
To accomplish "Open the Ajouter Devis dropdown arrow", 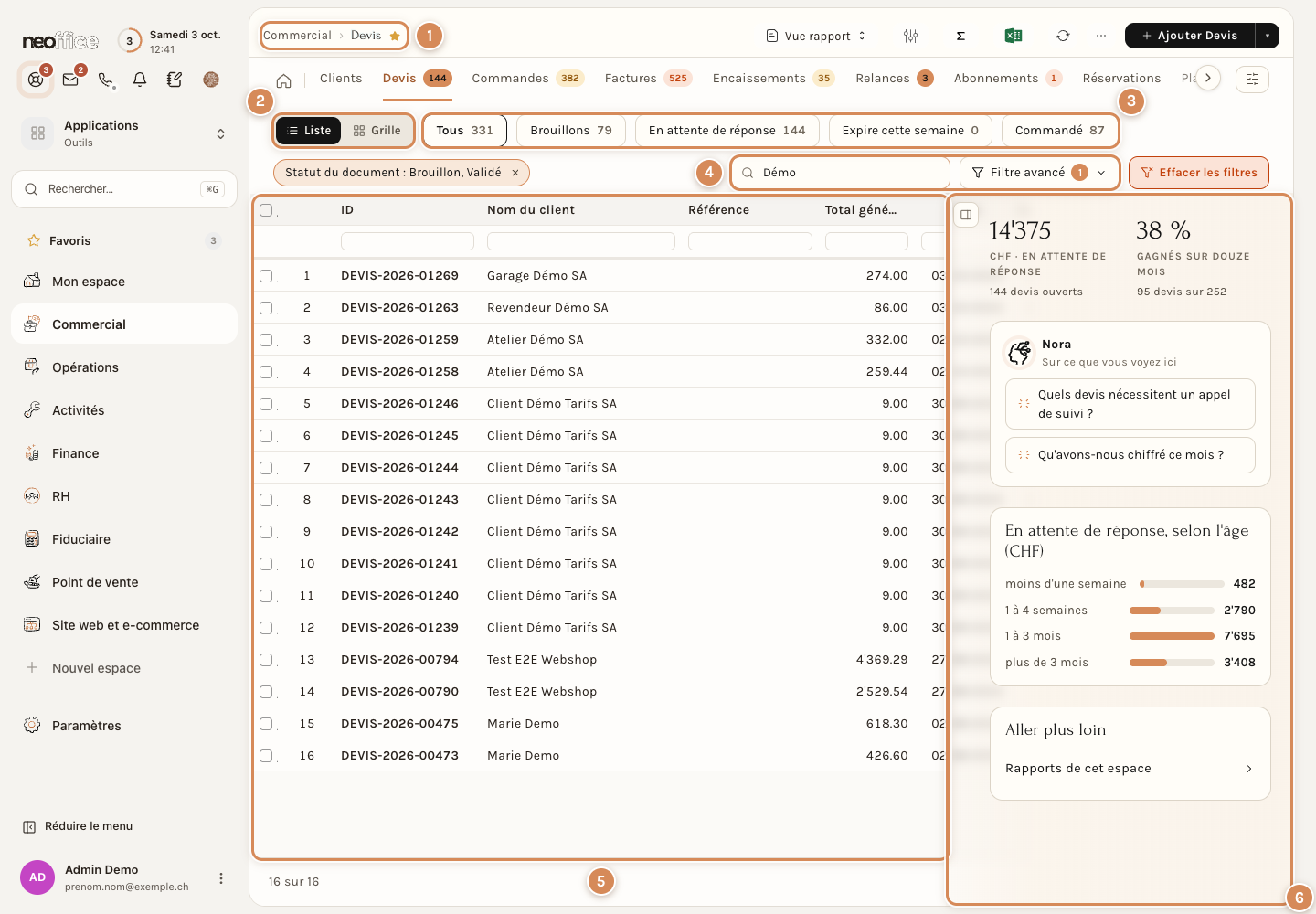I will coord(1268,36).
